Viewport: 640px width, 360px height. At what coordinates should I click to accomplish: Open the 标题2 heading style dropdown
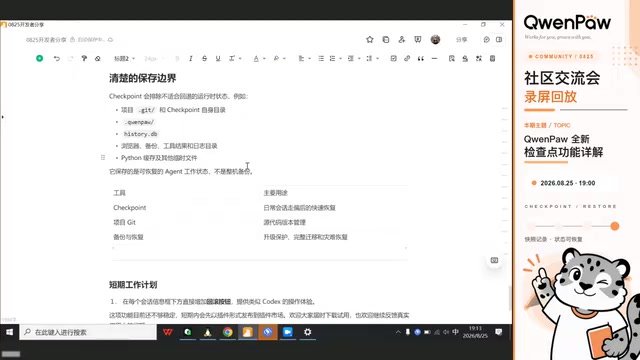[x=124, y=59]
